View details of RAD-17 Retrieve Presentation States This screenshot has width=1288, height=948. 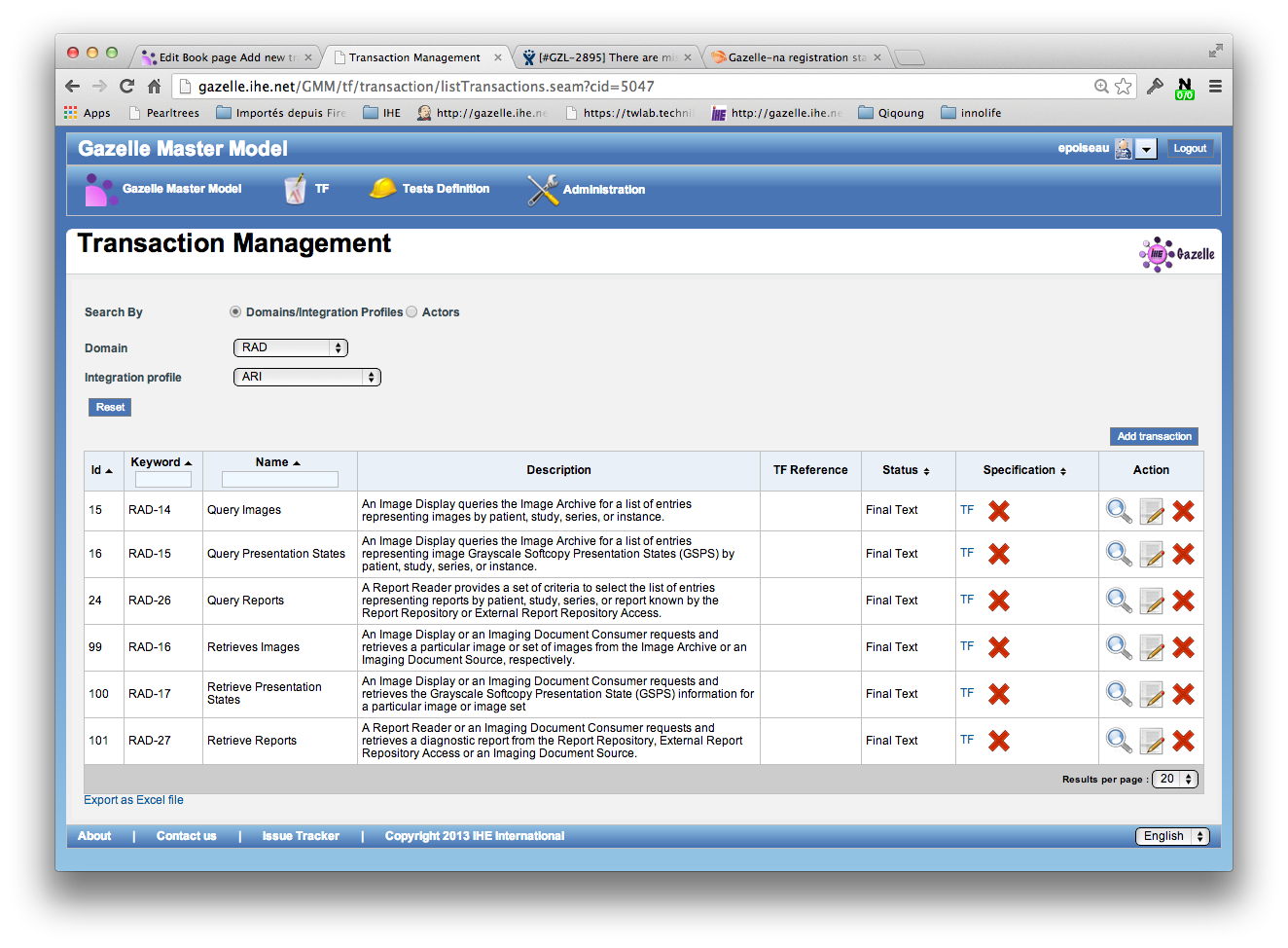[1119, 694]
